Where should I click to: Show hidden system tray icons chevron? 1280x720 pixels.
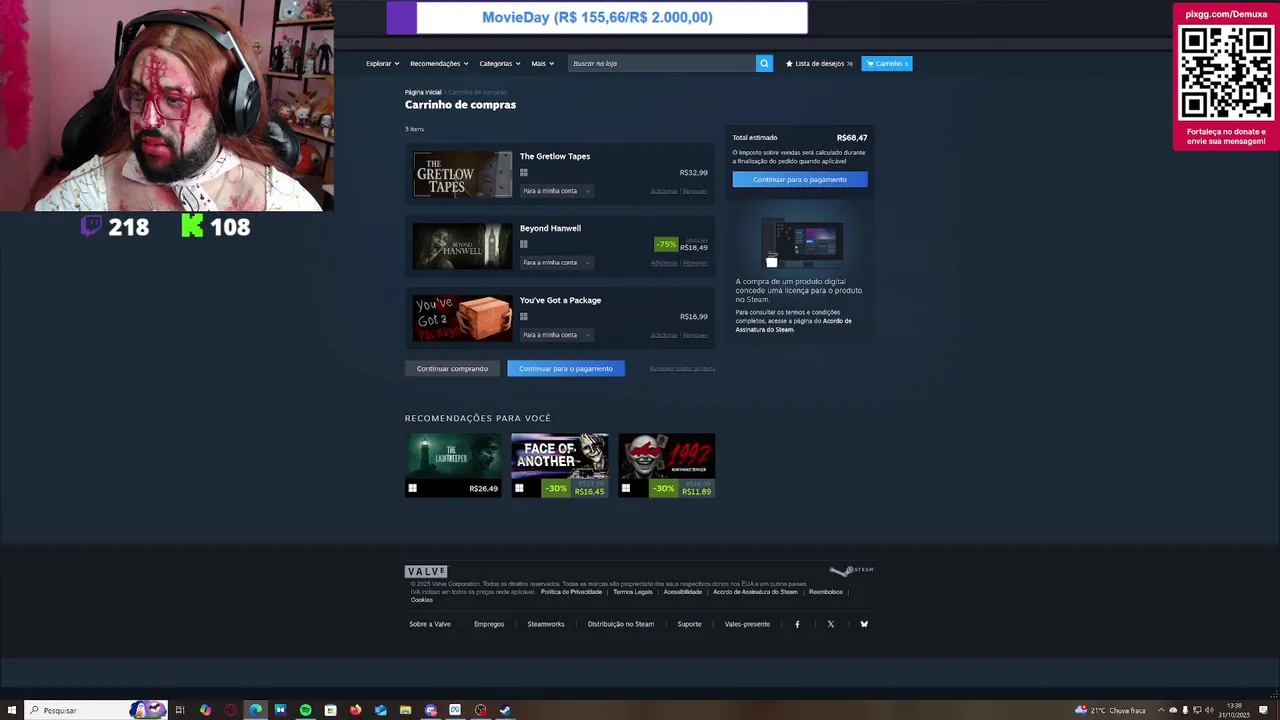click(x=1161, y=710)
